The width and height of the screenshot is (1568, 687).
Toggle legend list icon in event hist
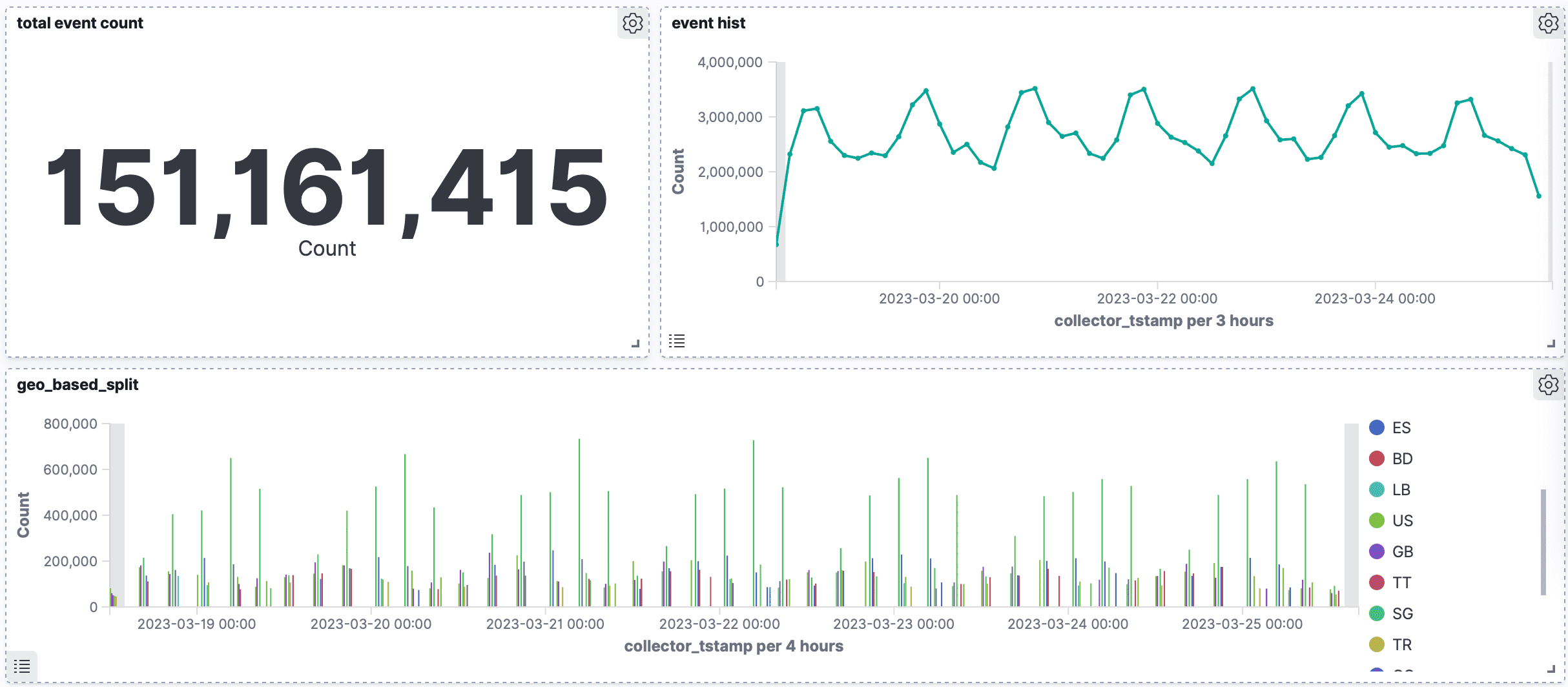(x=677, y=341)
